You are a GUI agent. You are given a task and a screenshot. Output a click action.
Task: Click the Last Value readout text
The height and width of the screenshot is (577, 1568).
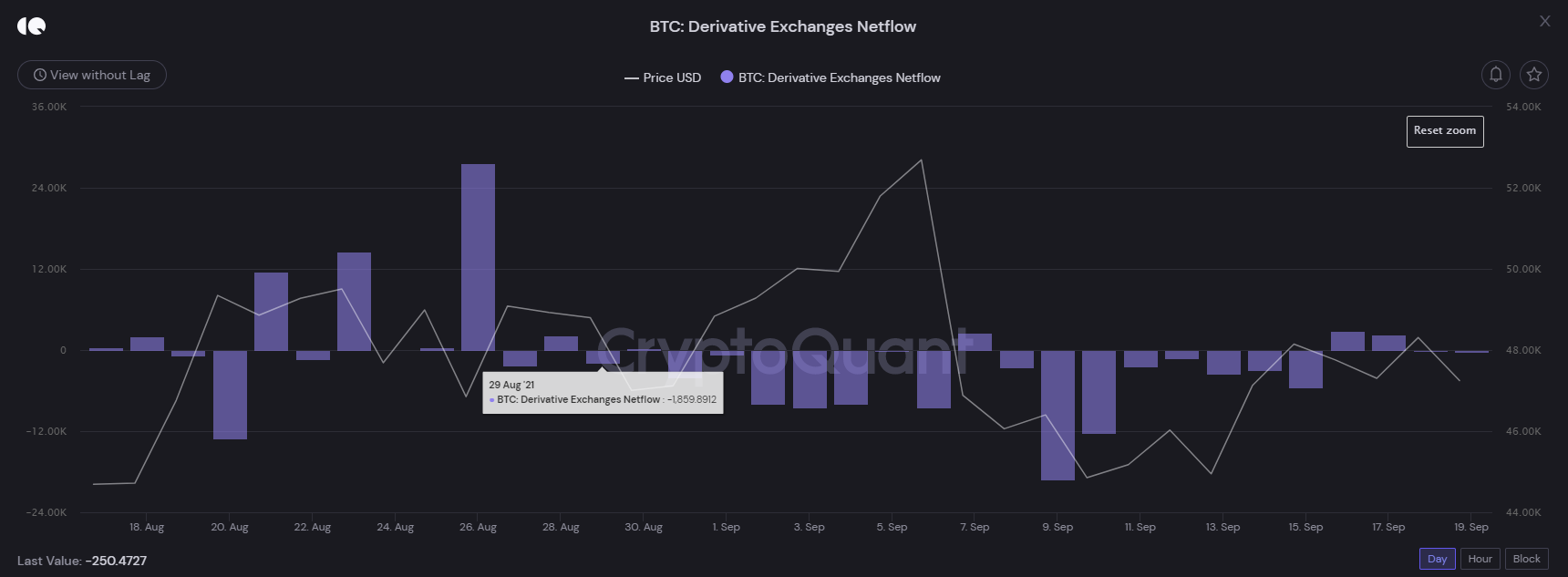(82, 561)
